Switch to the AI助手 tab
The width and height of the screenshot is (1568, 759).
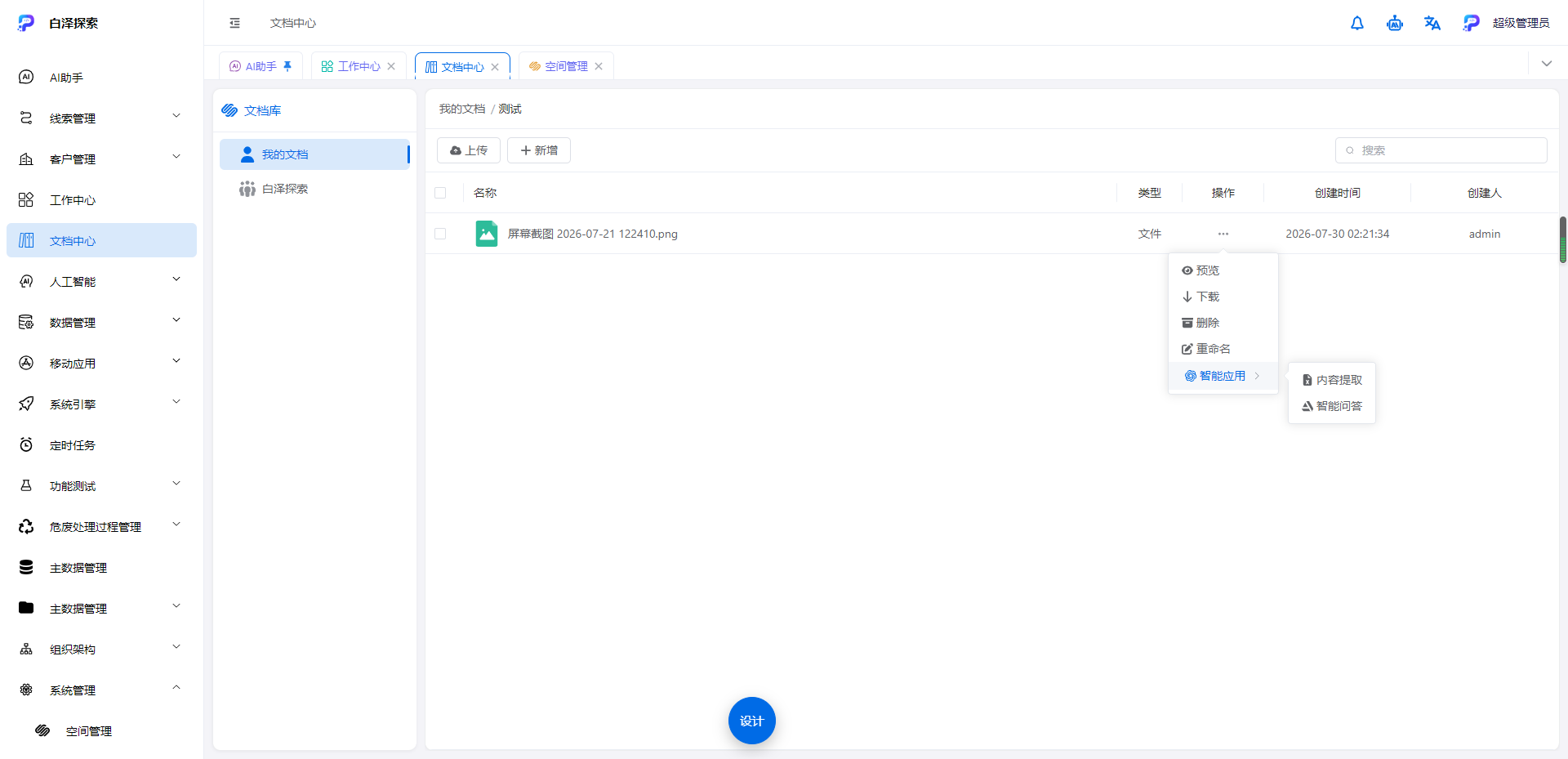coord(261,66)
